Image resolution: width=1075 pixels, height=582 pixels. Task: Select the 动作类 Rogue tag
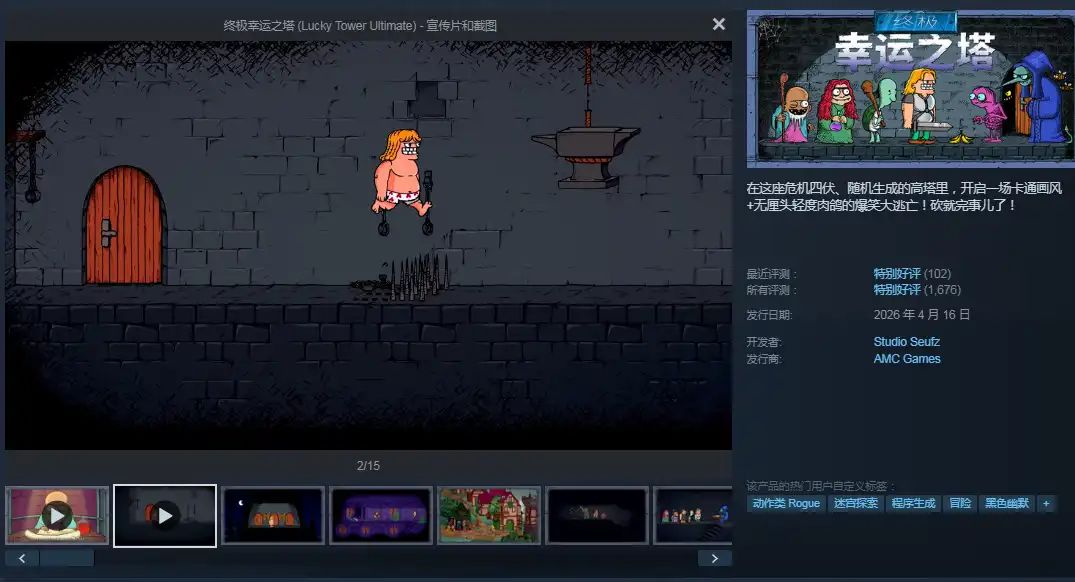pos(786,503)
